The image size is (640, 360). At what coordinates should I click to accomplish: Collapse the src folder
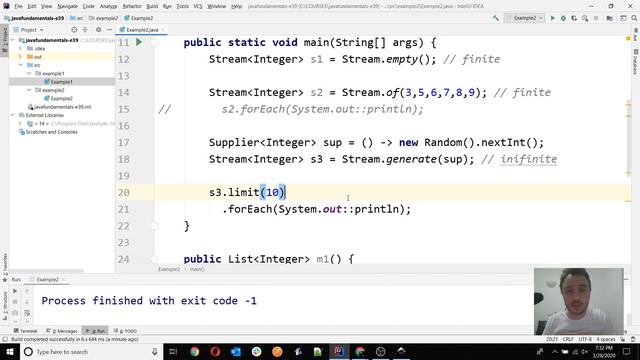click(20, 65)
